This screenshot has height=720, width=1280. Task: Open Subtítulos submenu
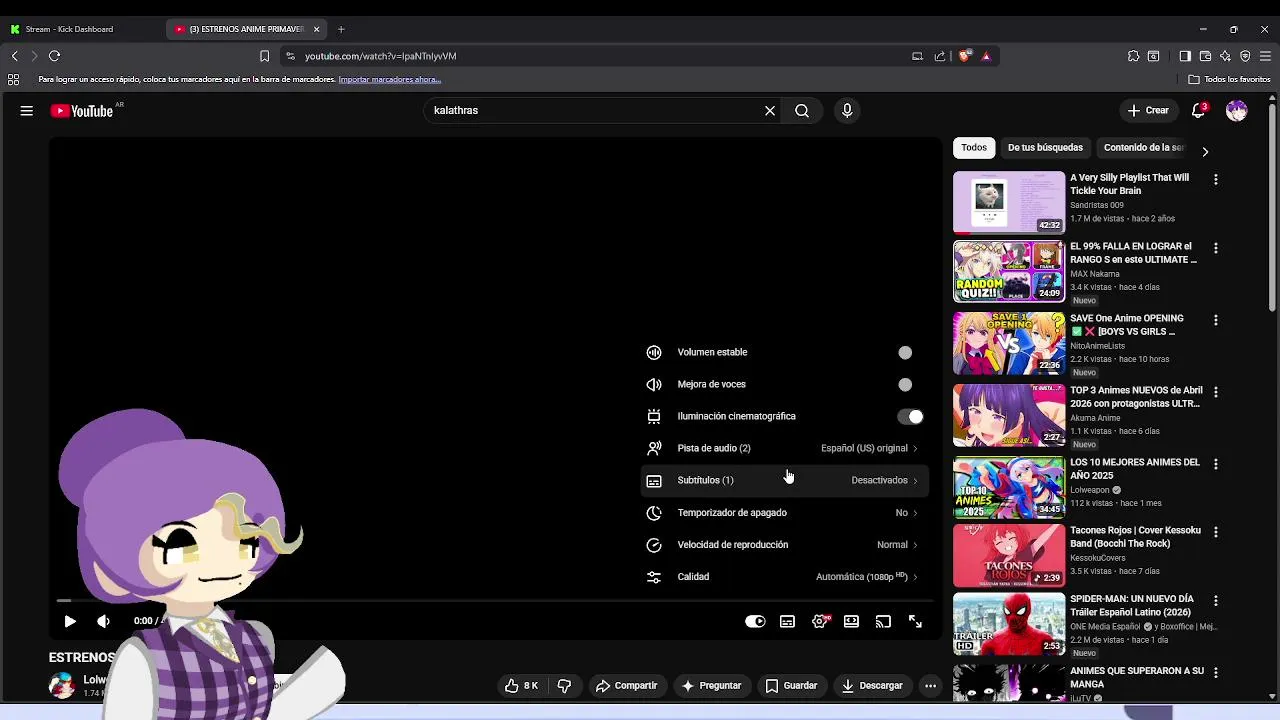pos(784,480)
